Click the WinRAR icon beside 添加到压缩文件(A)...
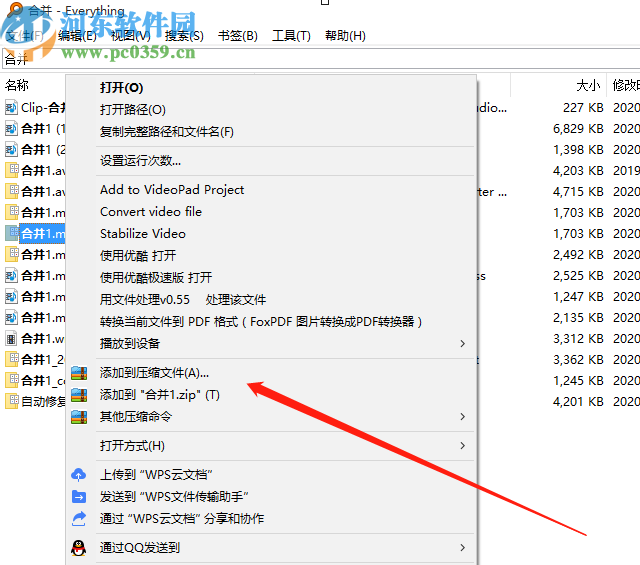The width and height of the screenshot is (640, 565). point(79,373)
